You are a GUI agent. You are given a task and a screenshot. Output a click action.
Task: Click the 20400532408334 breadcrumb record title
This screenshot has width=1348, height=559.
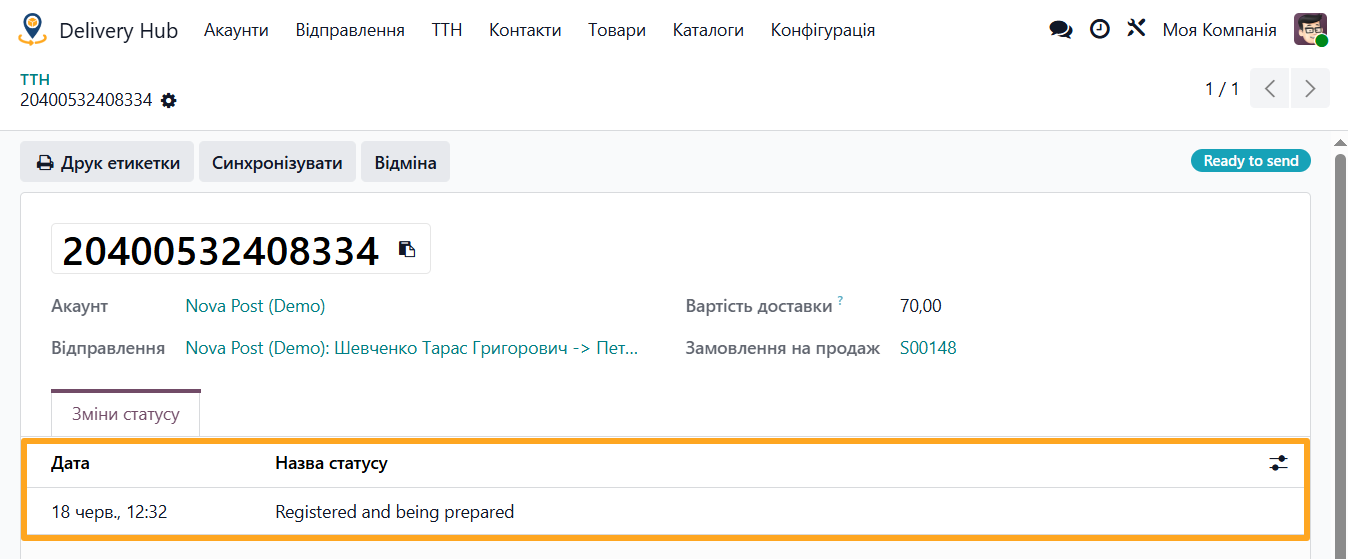[x=86, y=100]
